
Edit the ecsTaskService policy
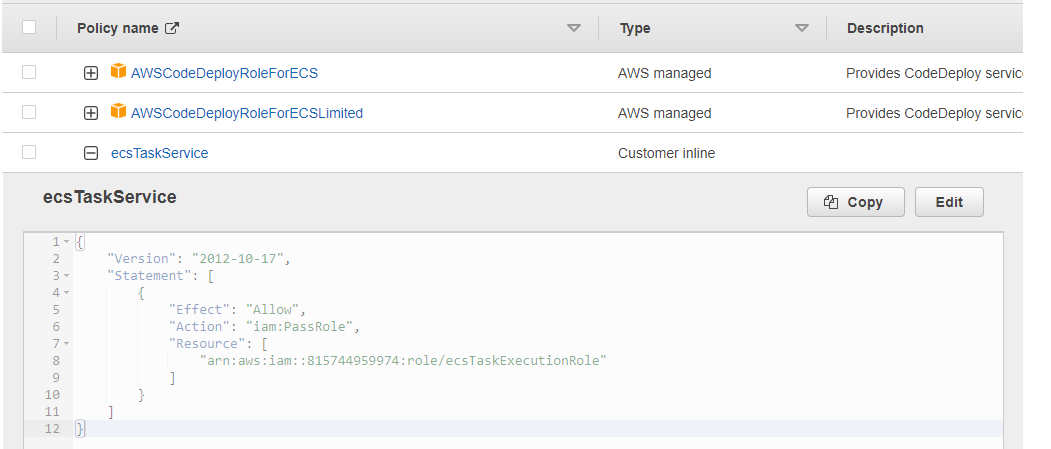tap(949, 202)
